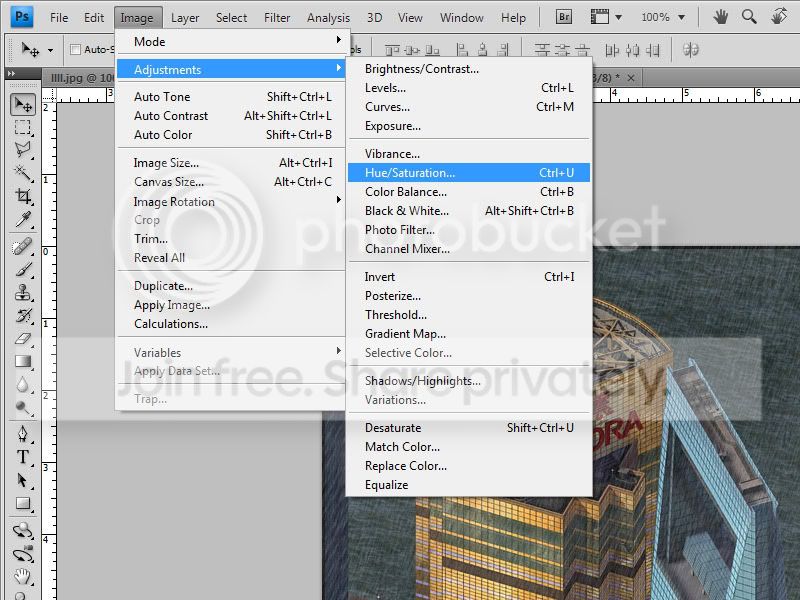Select the Eyedropper tool

tap(23, 219)
